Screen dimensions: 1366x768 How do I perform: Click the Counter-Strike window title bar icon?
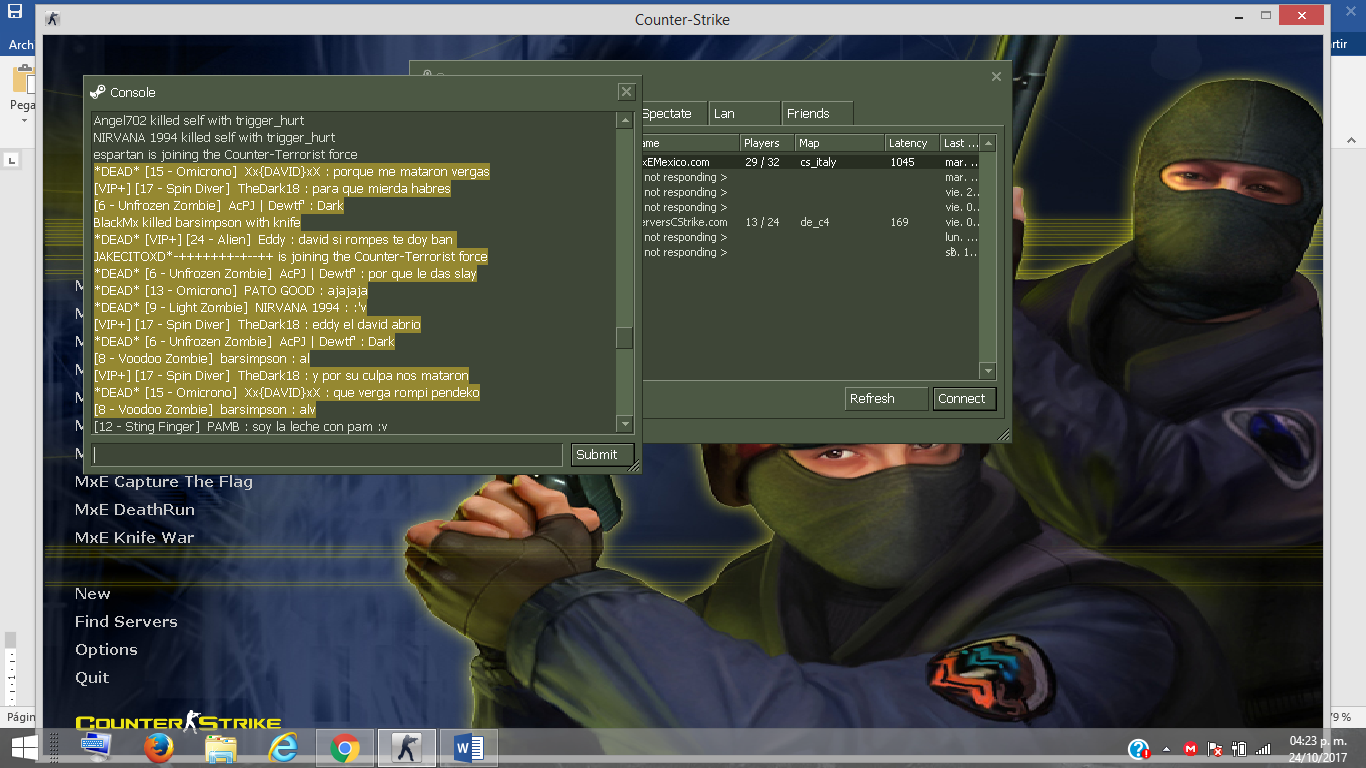point(52,19)
